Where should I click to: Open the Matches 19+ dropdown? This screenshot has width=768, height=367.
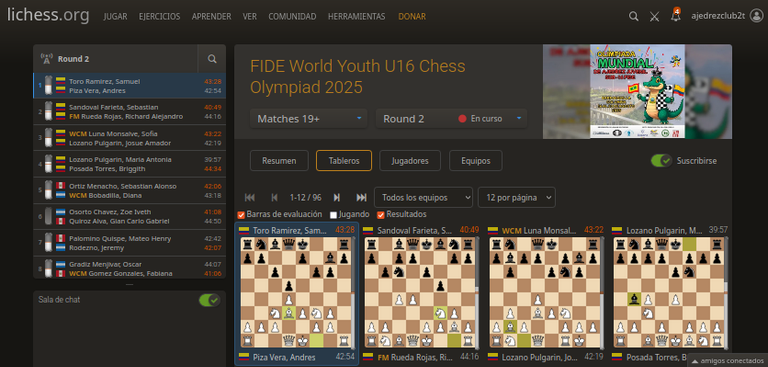[309, 119]
